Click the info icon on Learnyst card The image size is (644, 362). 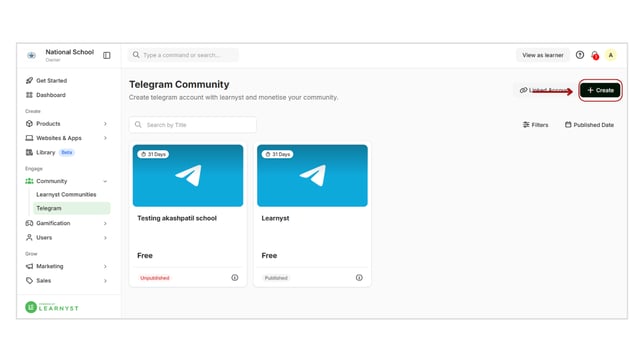359,278
